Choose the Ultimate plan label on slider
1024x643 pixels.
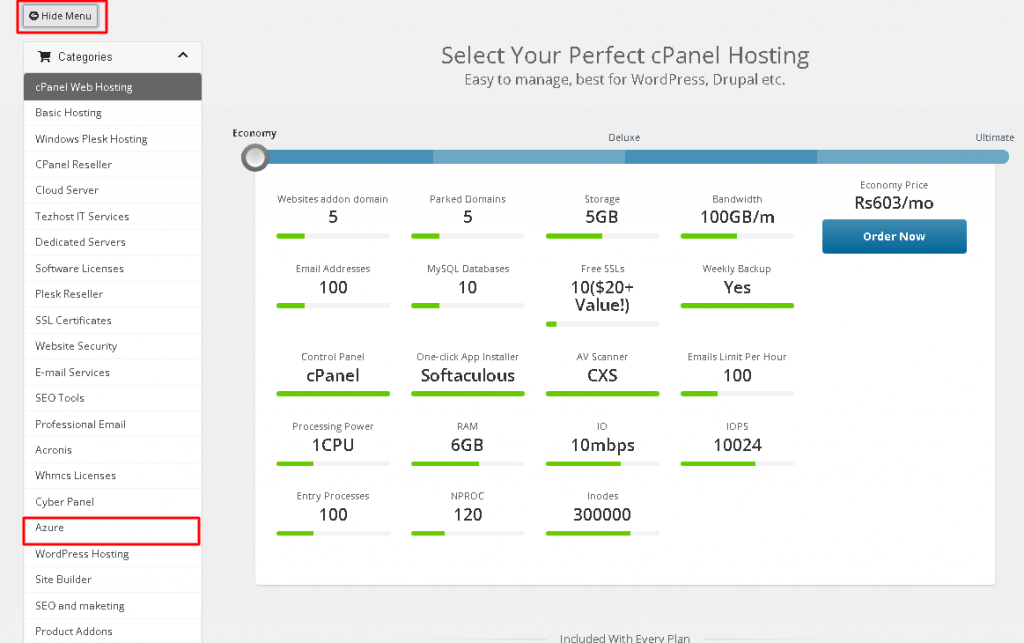click(994, 138)
